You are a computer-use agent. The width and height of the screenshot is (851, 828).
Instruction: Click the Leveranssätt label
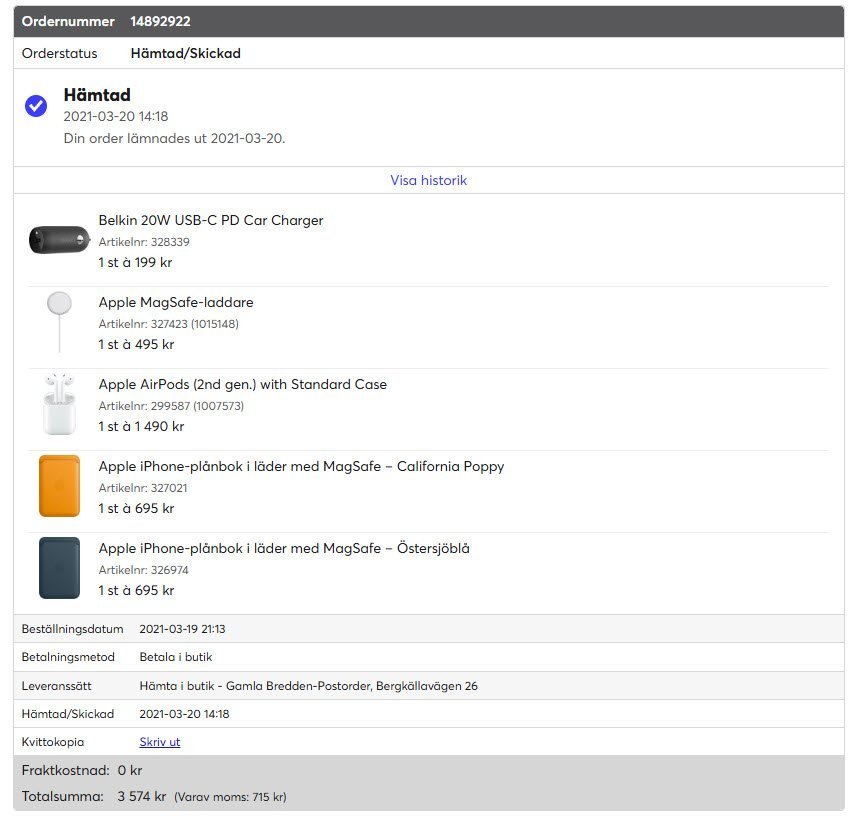(56, 686)
